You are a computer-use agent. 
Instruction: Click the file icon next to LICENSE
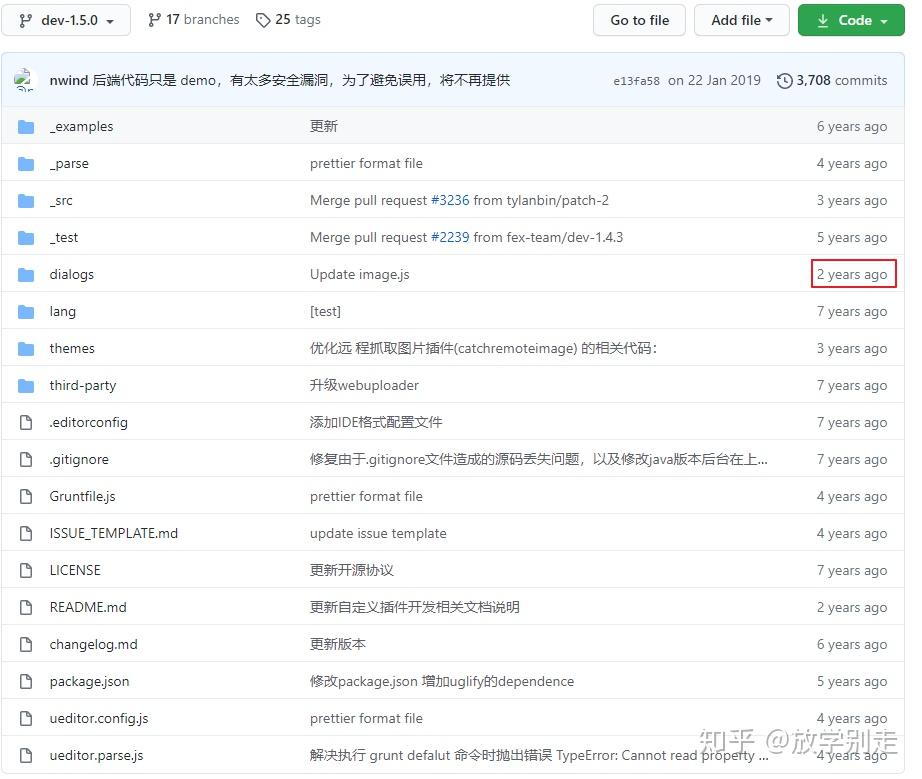[25, 570]
